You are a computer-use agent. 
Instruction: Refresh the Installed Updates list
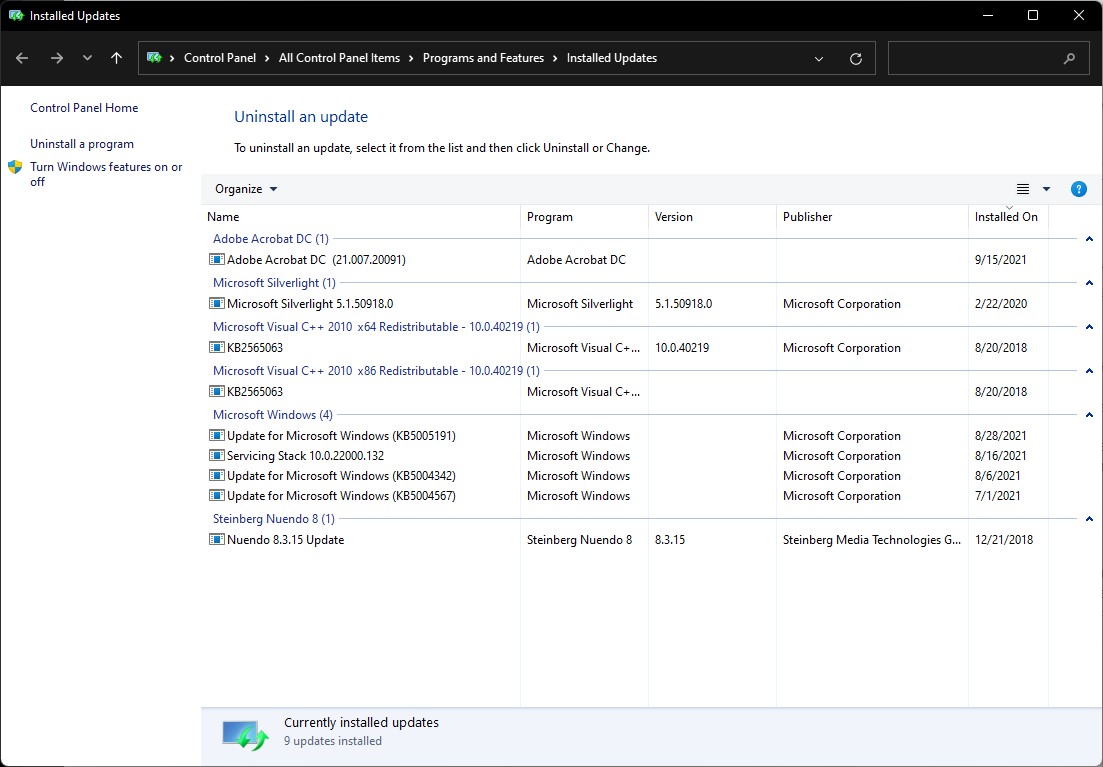(855, 58)
